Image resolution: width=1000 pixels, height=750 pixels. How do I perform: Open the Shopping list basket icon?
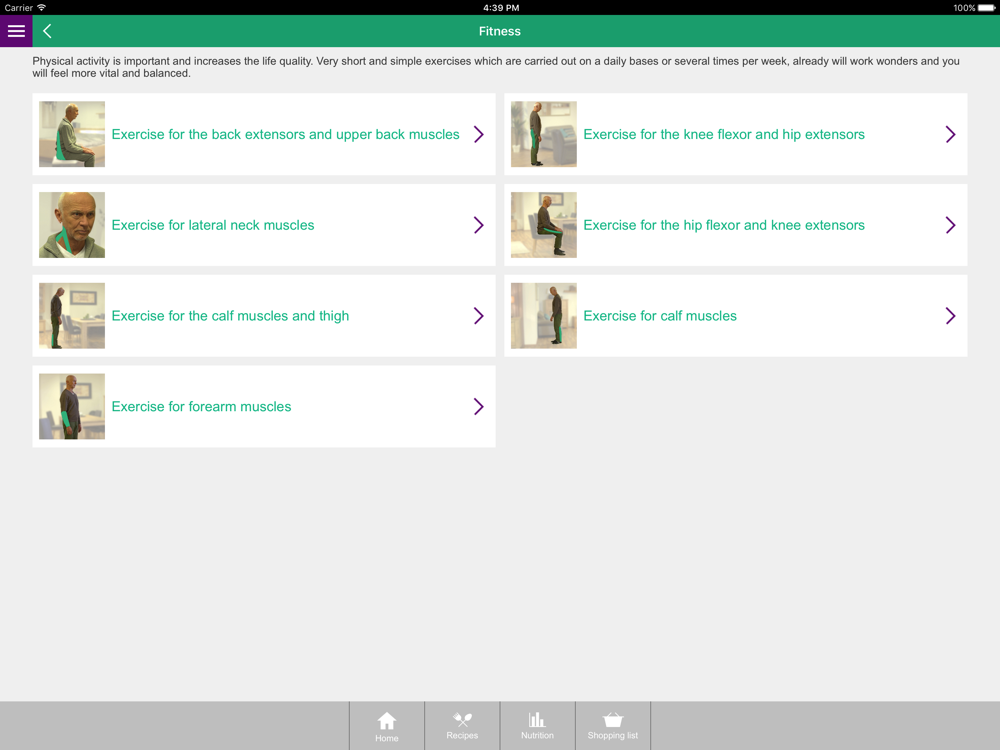tap(613, 719)
